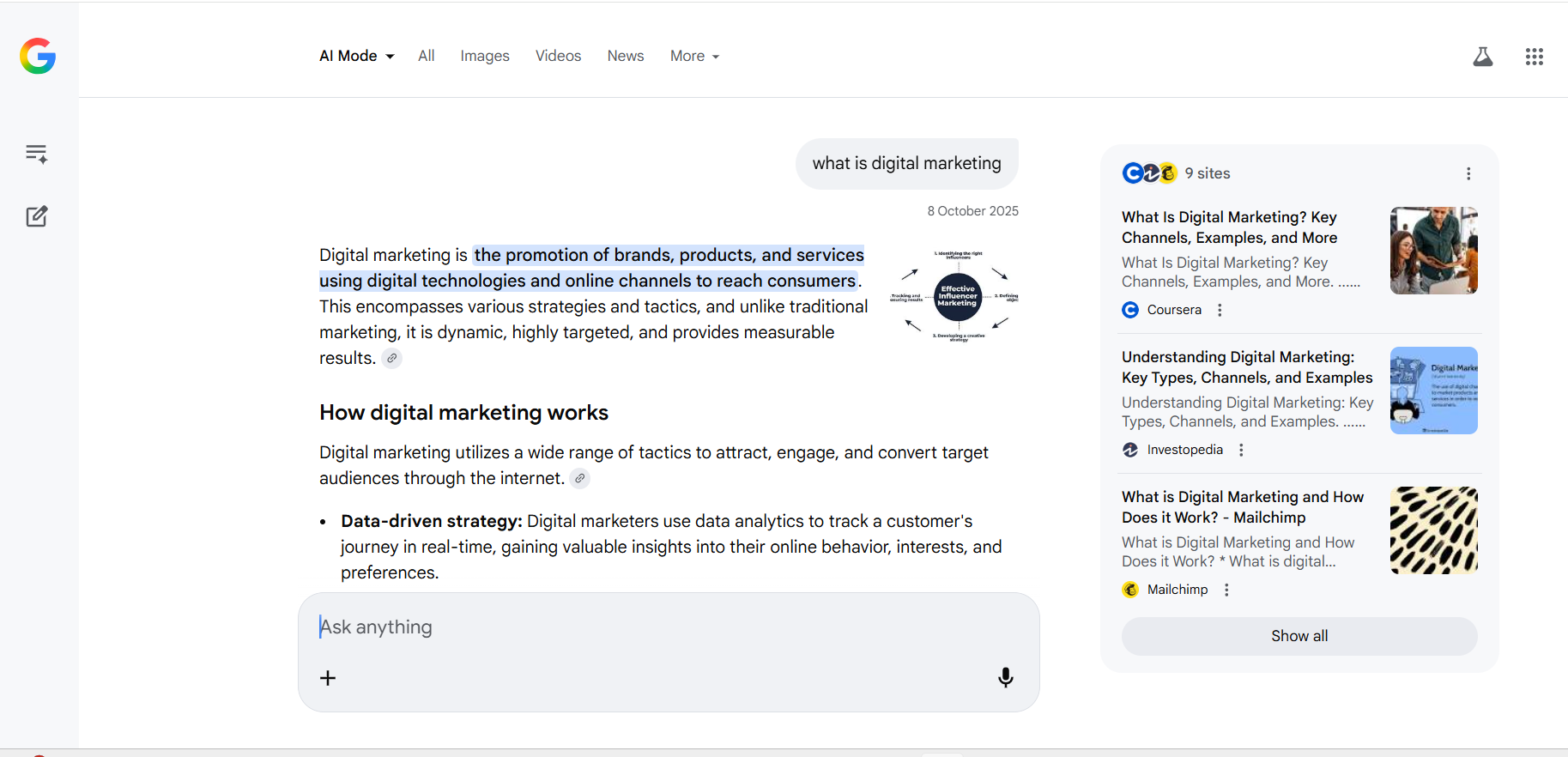
Task: Switch to the News tab
Action: point(626,56)
